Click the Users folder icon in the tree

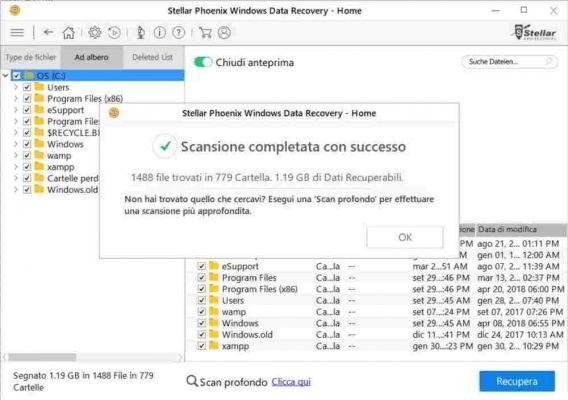click(39, 87)
